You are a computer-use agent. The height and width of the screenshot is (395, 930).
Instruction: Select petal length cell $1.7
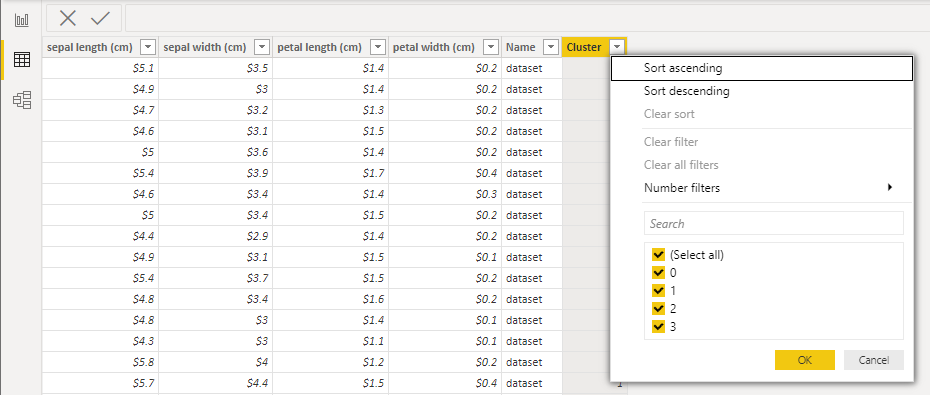330,173
